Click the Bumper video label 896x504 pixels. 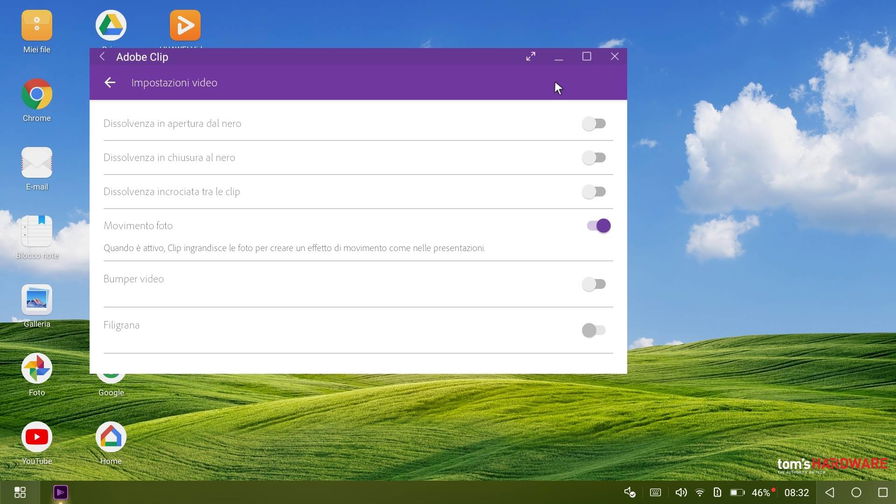(x=133, y=279)
